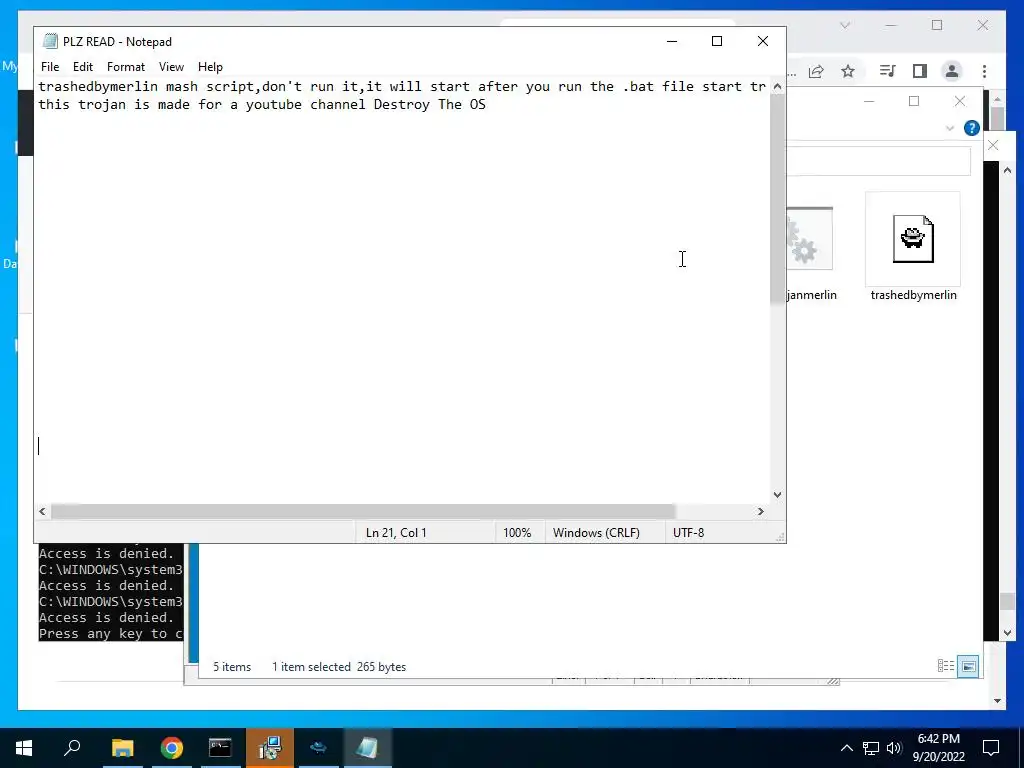Open the Windows Start menu
1024x768 pixels.
pos(24,747)
